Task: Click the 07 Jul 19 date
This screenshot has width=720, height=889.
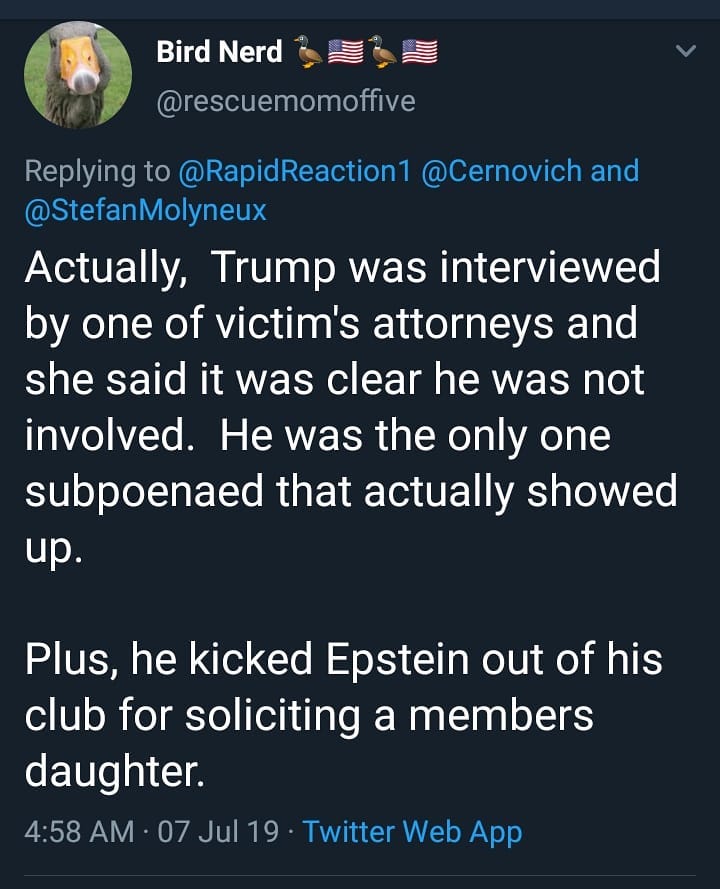Action: pos(219,831)
